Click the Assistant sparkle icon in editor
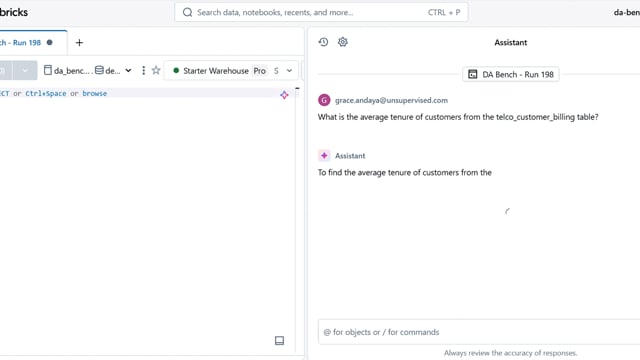640x360 pixels. tap(284, 95)
